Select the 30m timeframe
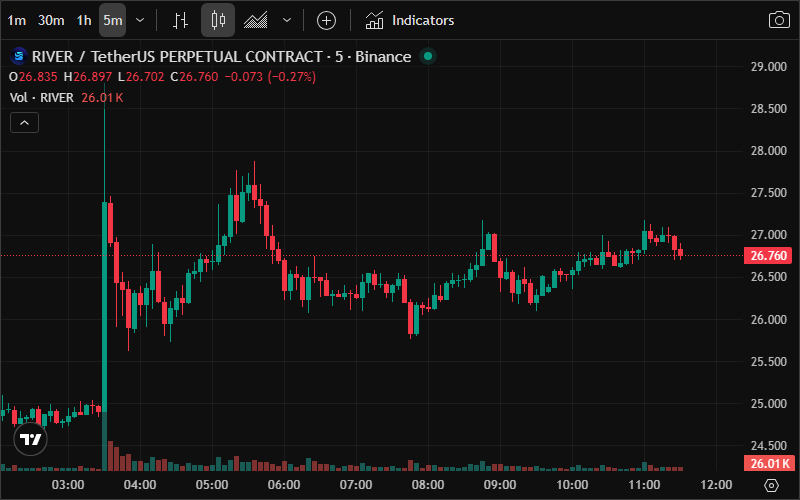The height and width of the screenshot is (500, 800). click(51, 20)
